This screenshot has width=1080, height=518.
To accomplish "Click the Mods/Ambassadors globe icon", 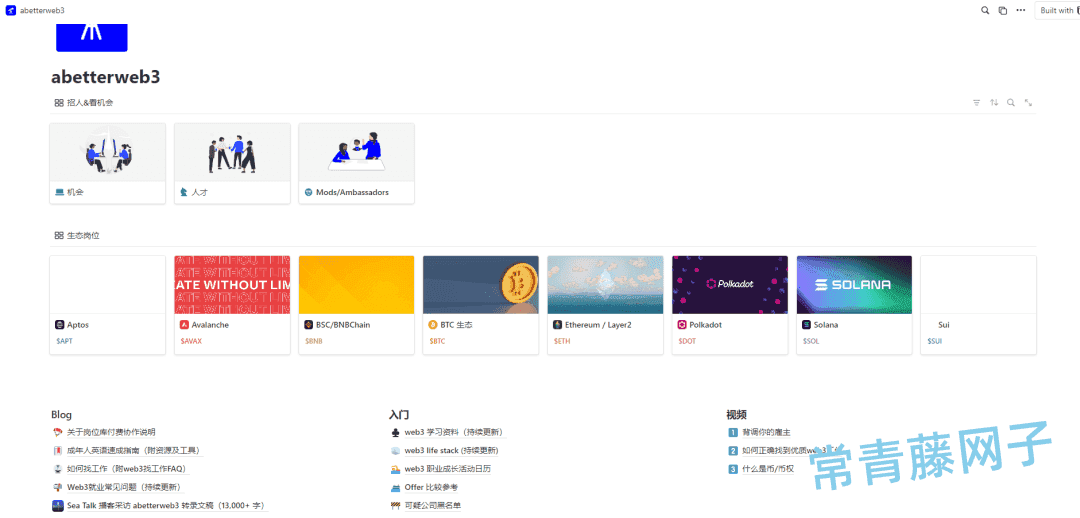I will (309, 192).
